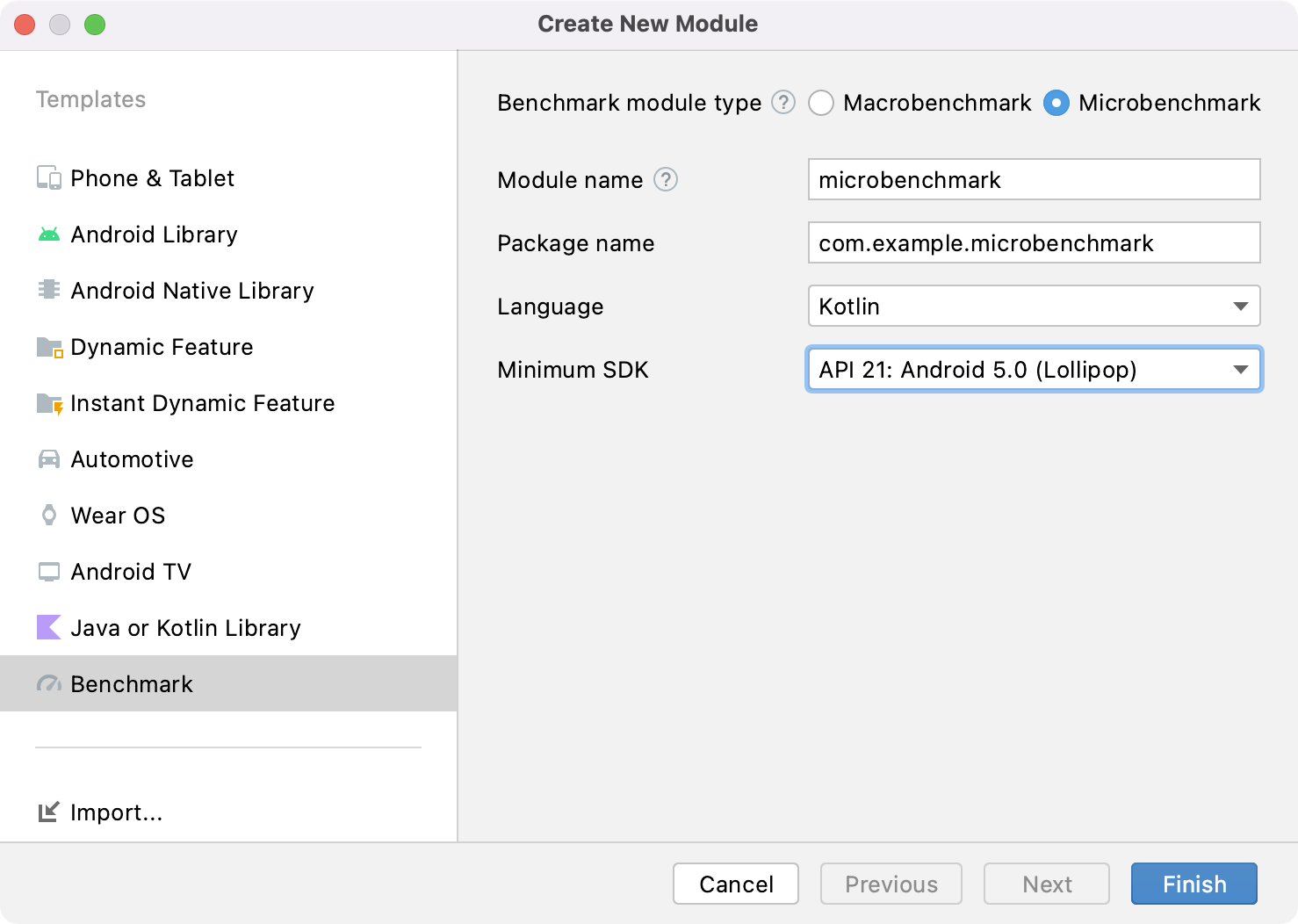Click the Phone & Tablet template icon
This screenshot has height=924, width=1298.
(x=49, y=178)
